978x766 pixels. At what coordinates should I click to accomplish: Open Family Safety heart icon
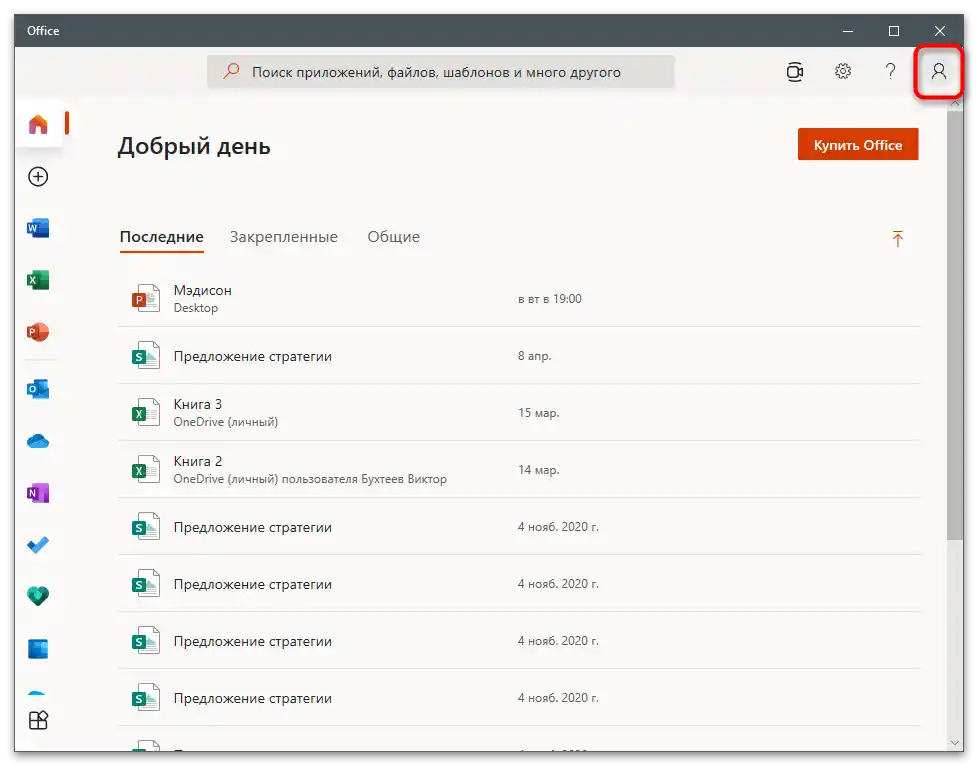[38, 596]
